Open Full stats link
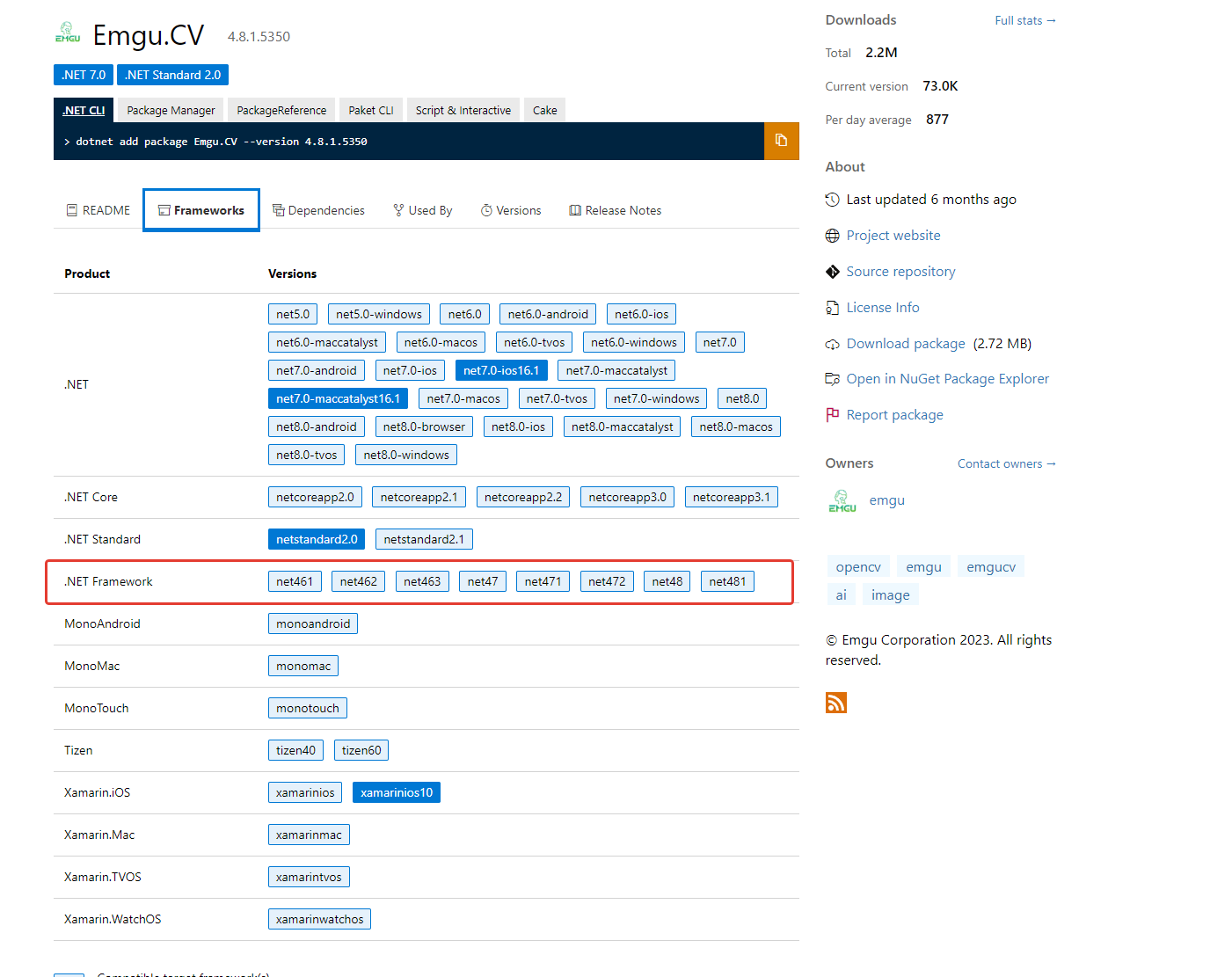 coord(1025,20)
